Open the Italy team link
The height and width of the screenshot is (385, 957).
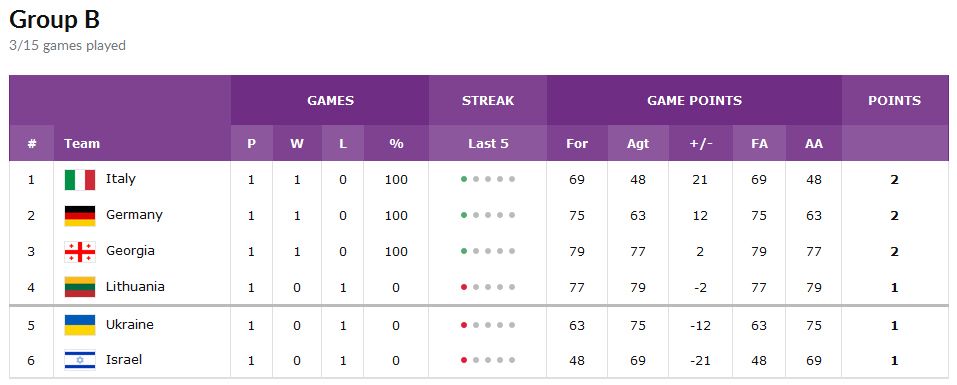click(121, 179)
